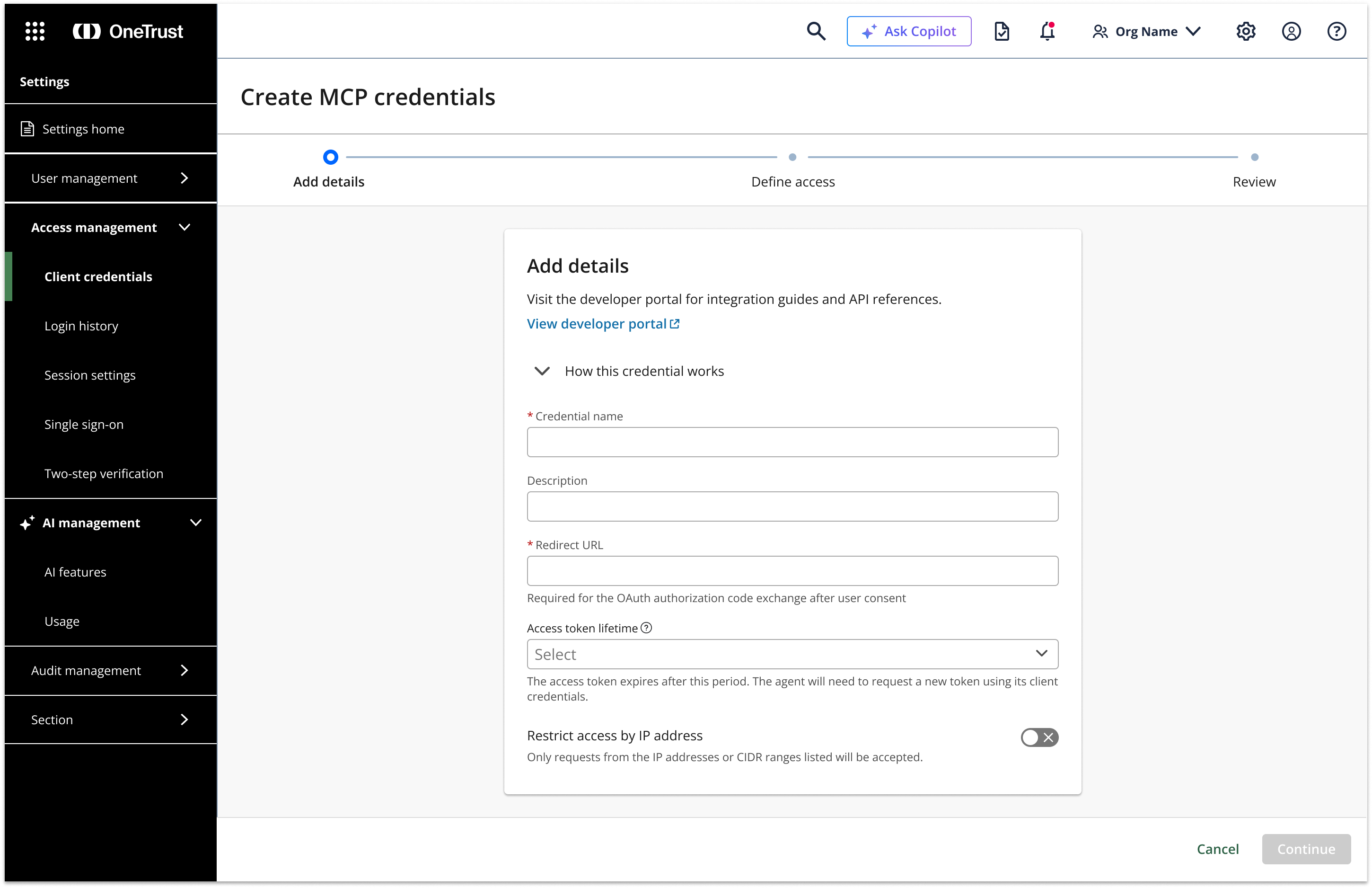Click the sparkle icon beside AI management

coord(27,523)
